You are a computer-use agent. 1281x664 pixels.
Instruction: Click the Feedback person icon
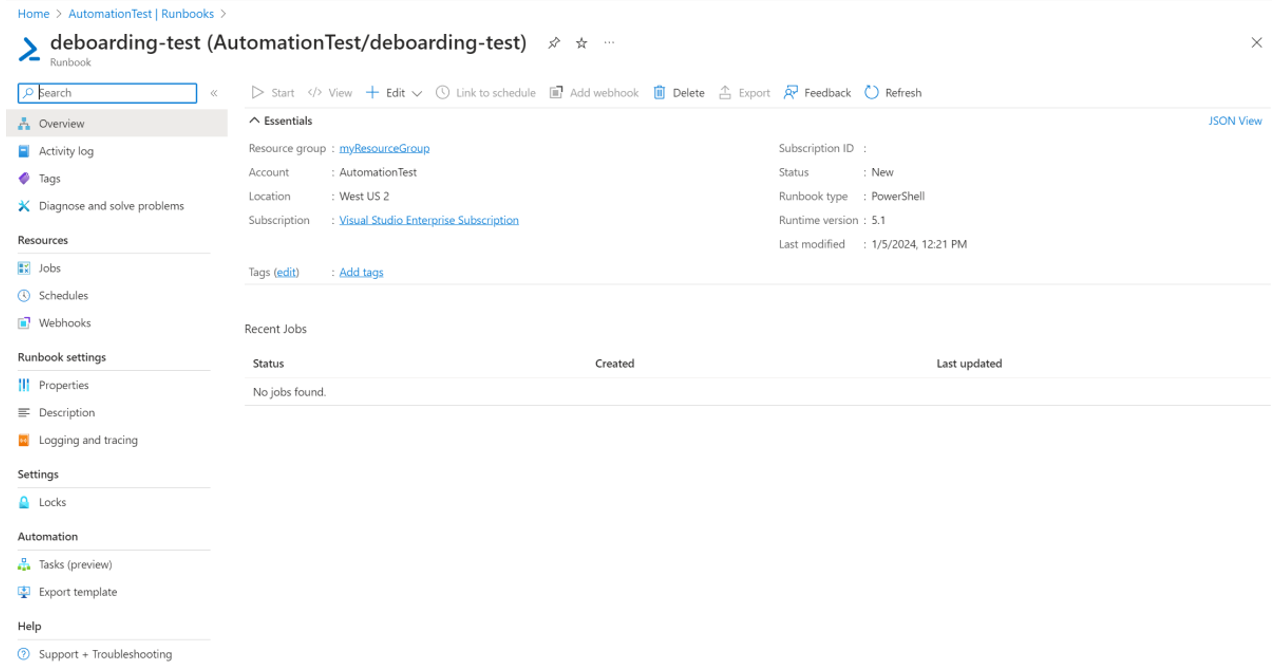pos(791,92)
